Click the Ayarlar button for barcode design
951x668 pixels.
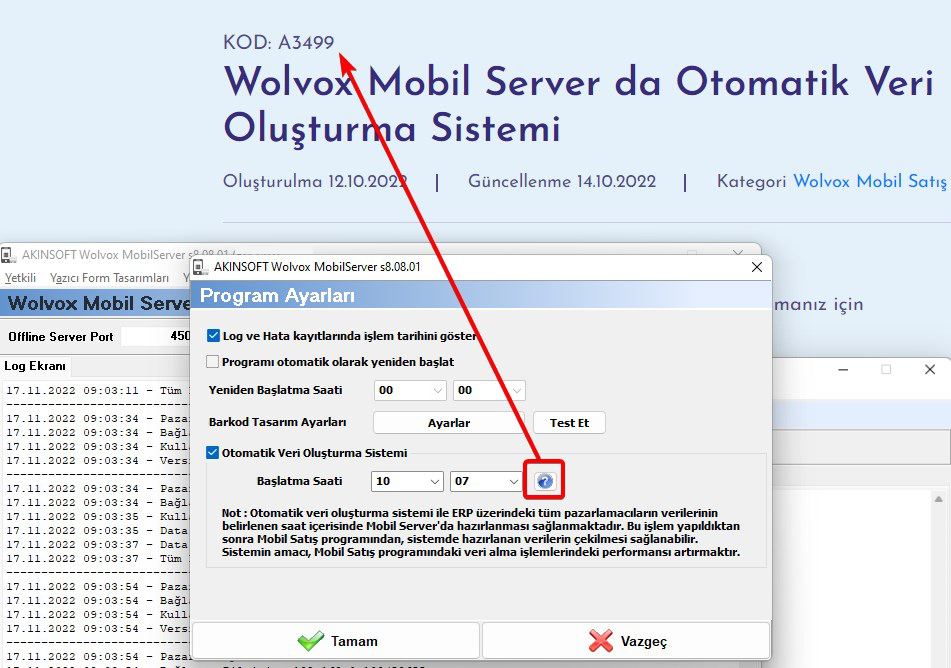pos(449,423)
